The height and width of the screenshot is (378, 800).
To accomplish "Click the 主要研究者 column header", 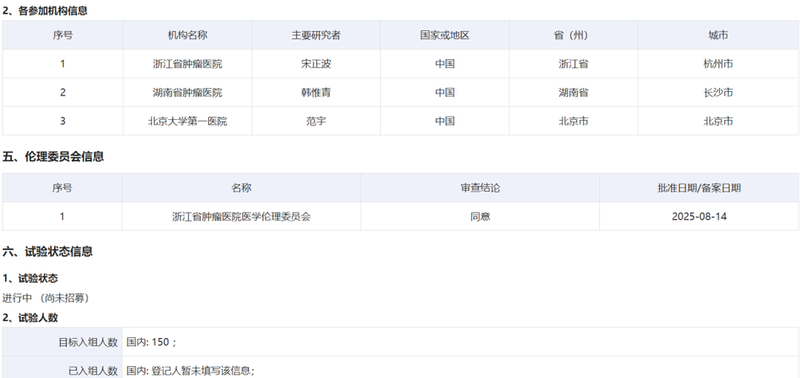I will click(x=316, y=35).
